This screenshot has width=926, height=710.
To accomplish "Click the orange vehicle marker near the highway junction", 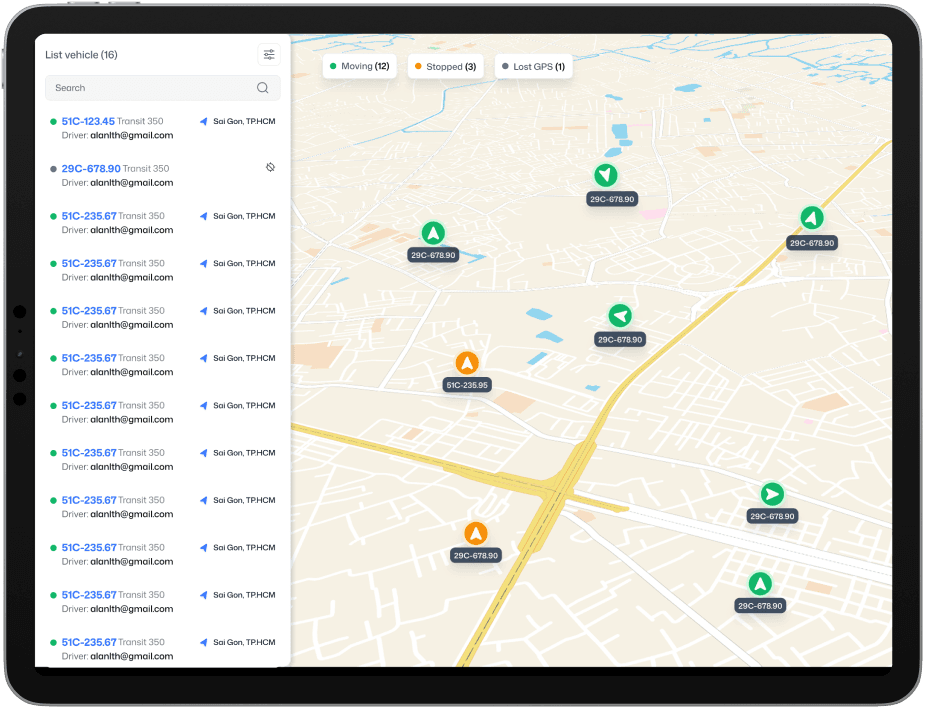I will [x=476, y=533].
